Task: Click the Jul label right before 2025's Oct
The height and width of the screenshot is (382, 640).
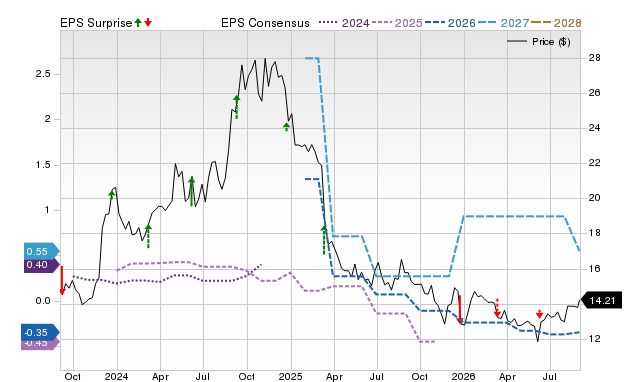Action: (377, 376)
